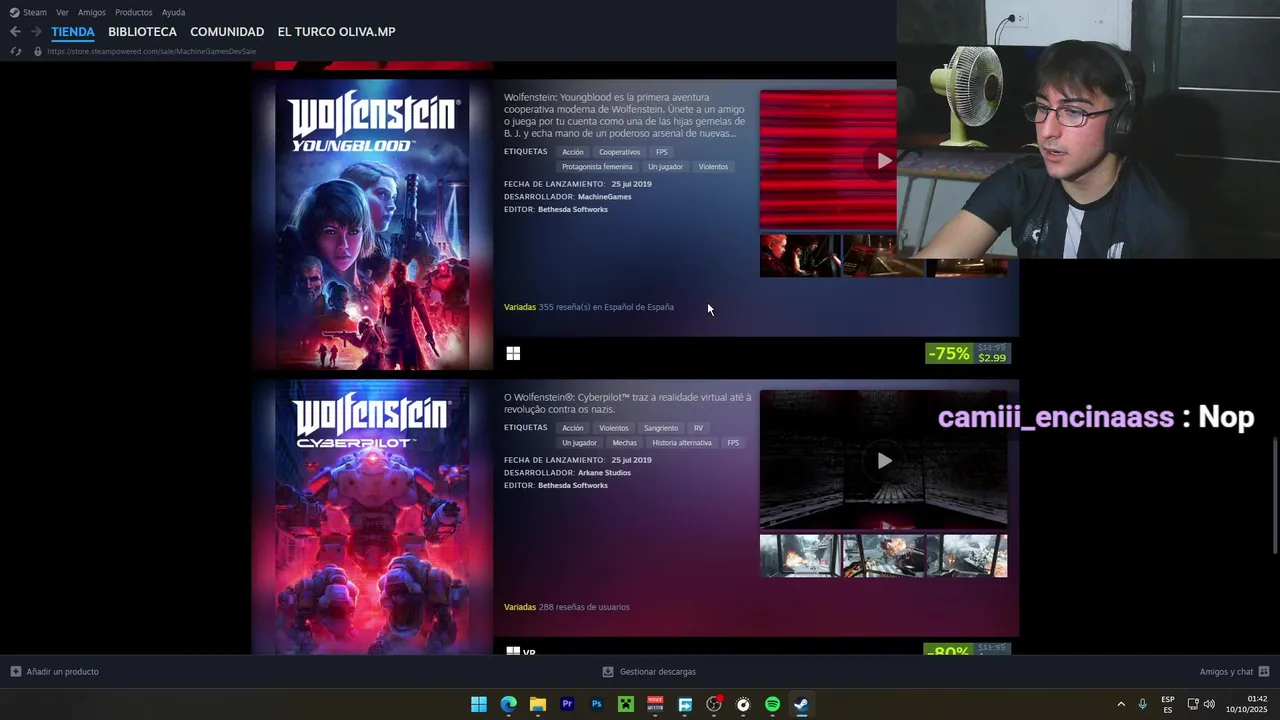This screenshot has width=1280, height=720.
Task: Open the Productos menu
Action: point(134,12)
